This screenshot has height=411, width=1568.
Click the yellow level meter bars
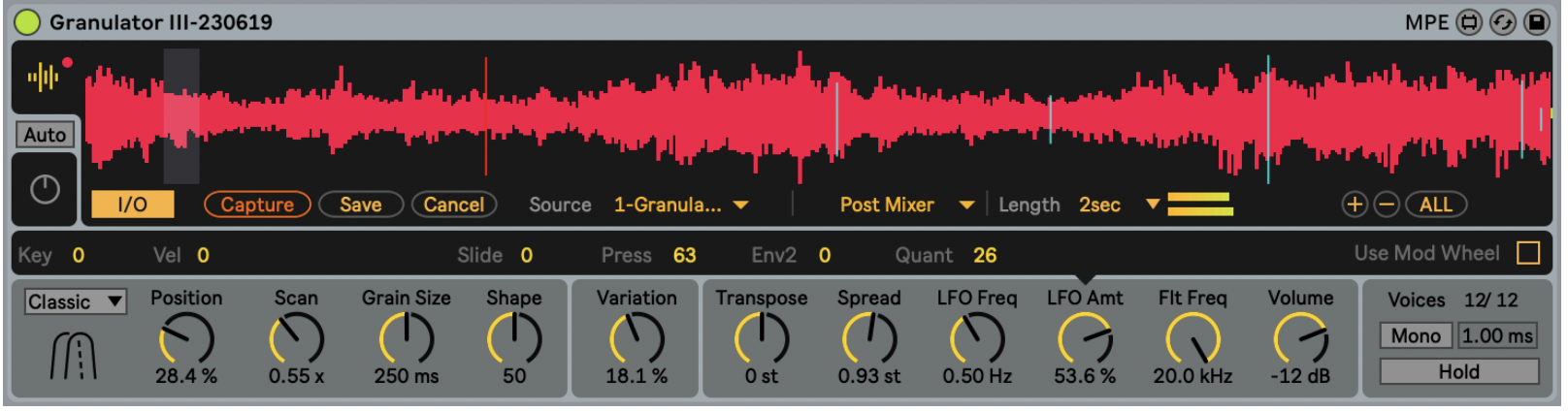(1200, 205)
